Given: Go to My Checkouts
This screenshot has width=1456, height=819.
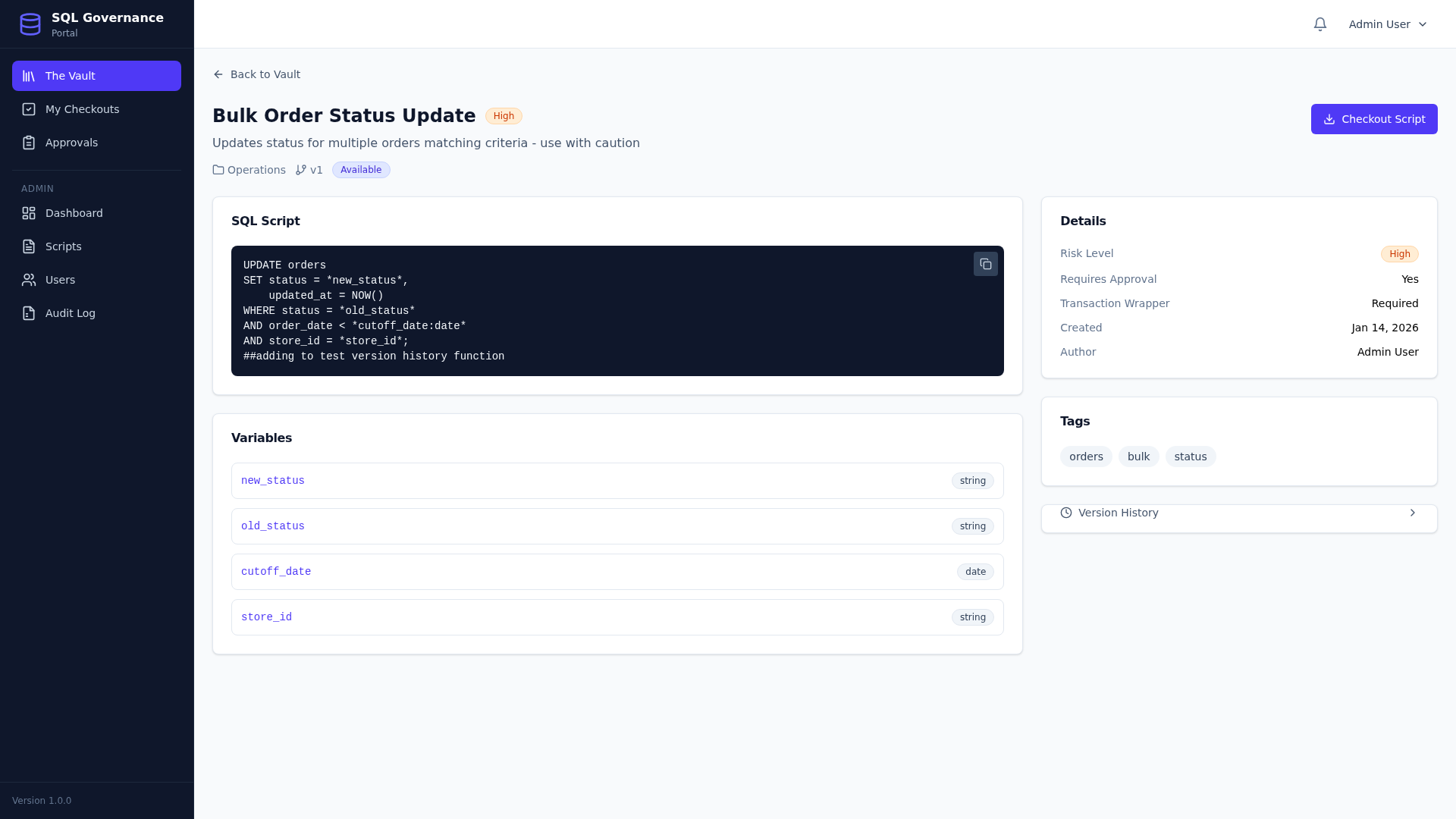Looking at the screenshot, I should 82,109.
